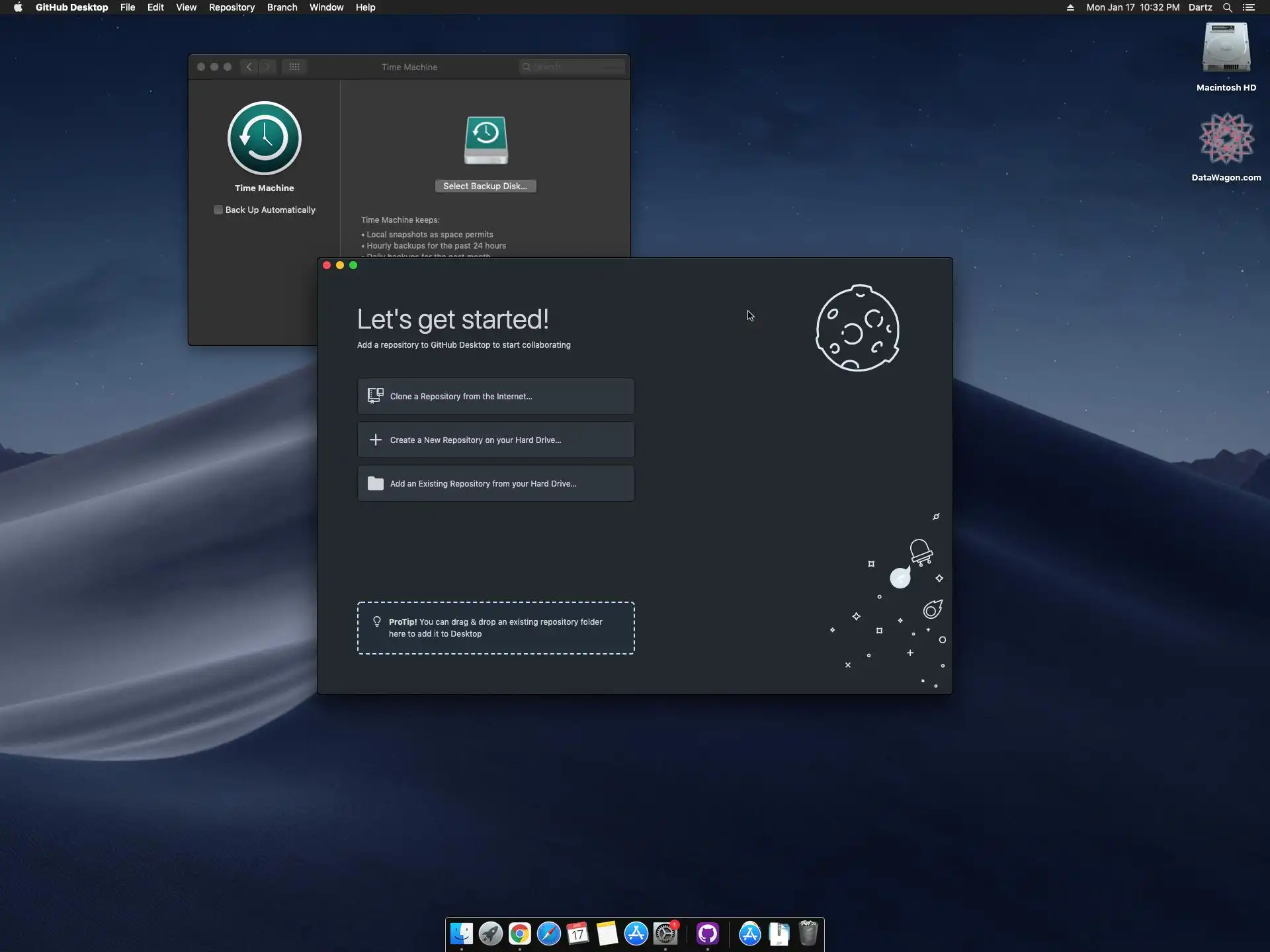Open the File menu
The height and width of the screenshot is (952, 1270).
click(x=128, y=7)
